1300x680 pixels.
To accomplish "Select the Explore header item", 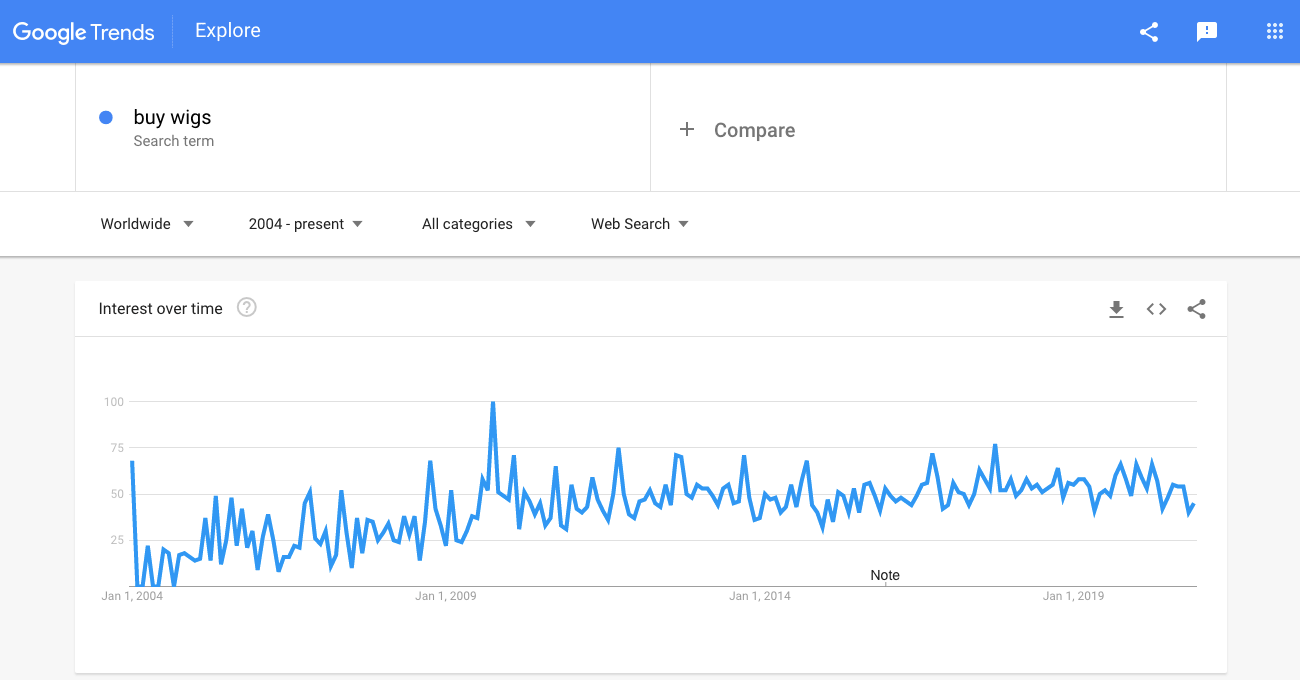I will pos(228,31).
